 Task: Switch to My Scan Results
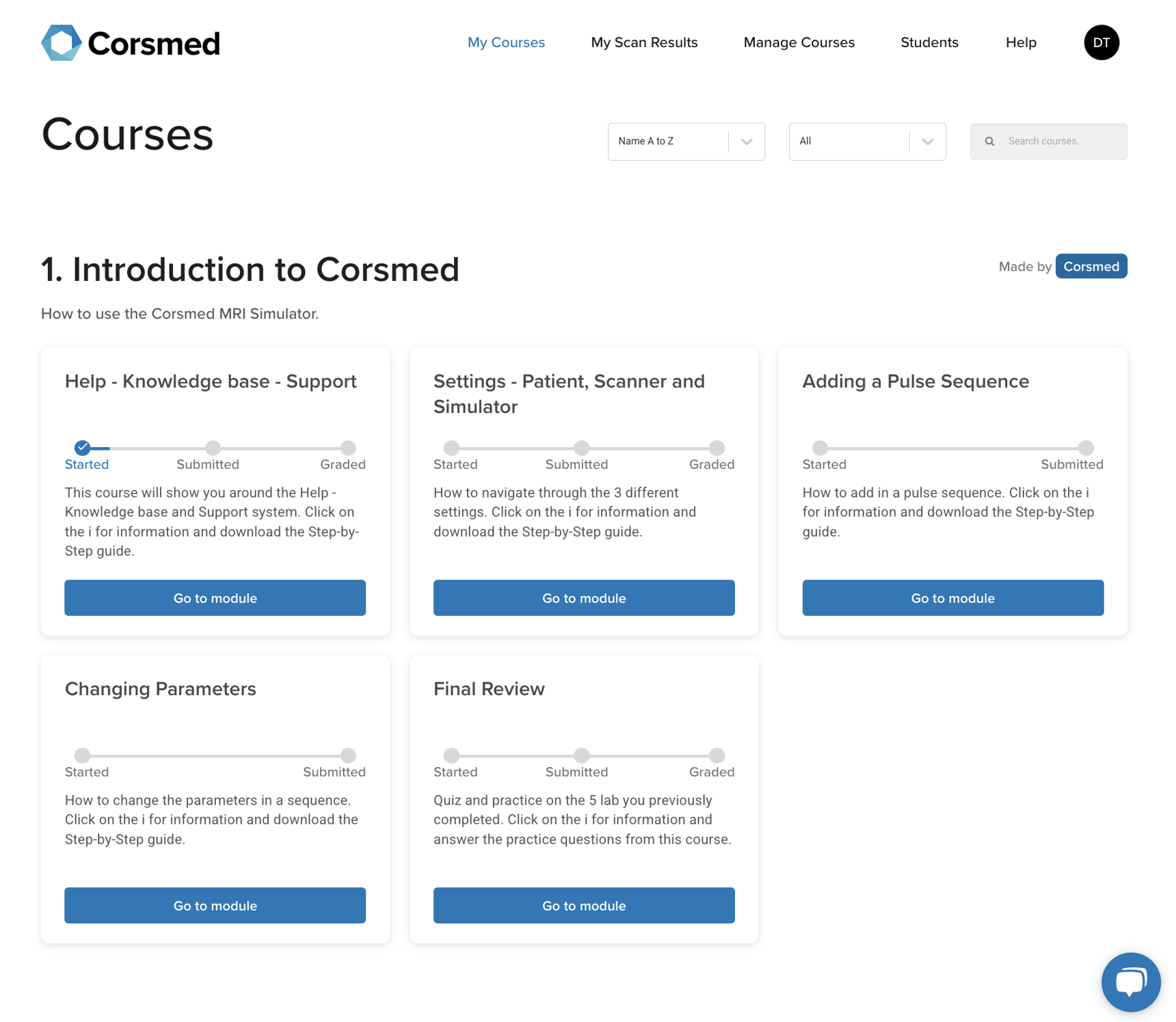[644, 42]
